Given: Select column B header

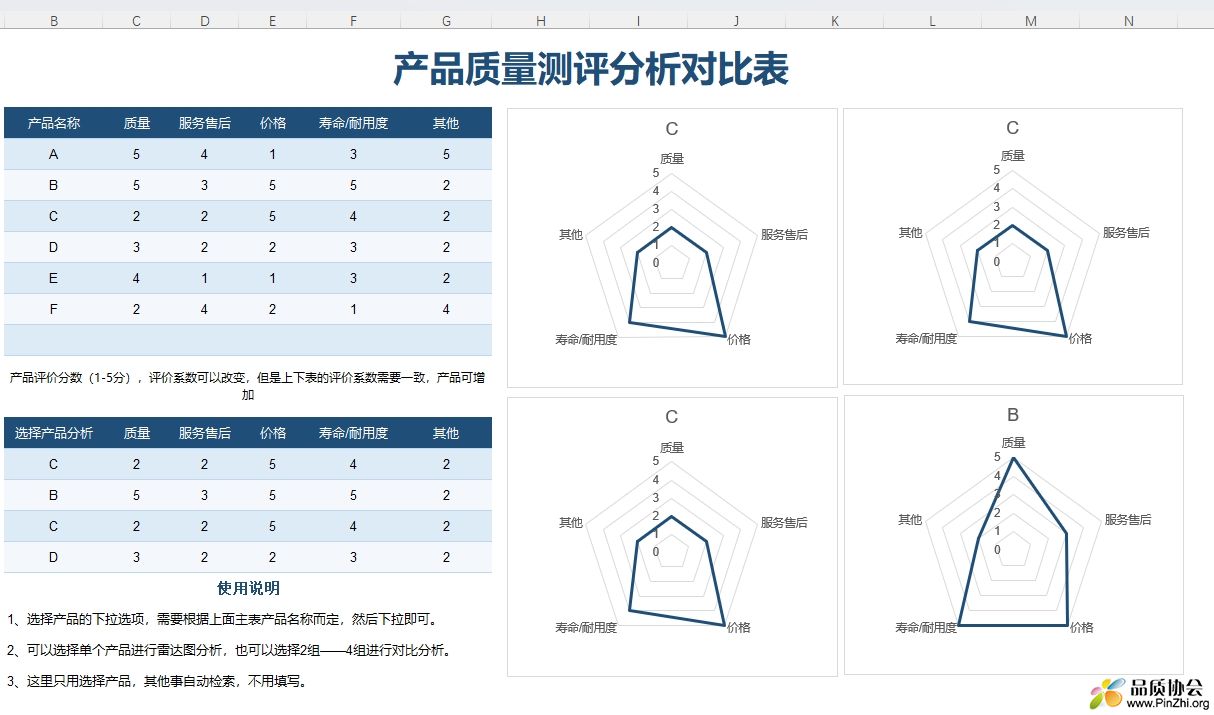Looking at the screenshot, I should pyautogui.click(x=54, y=21).
